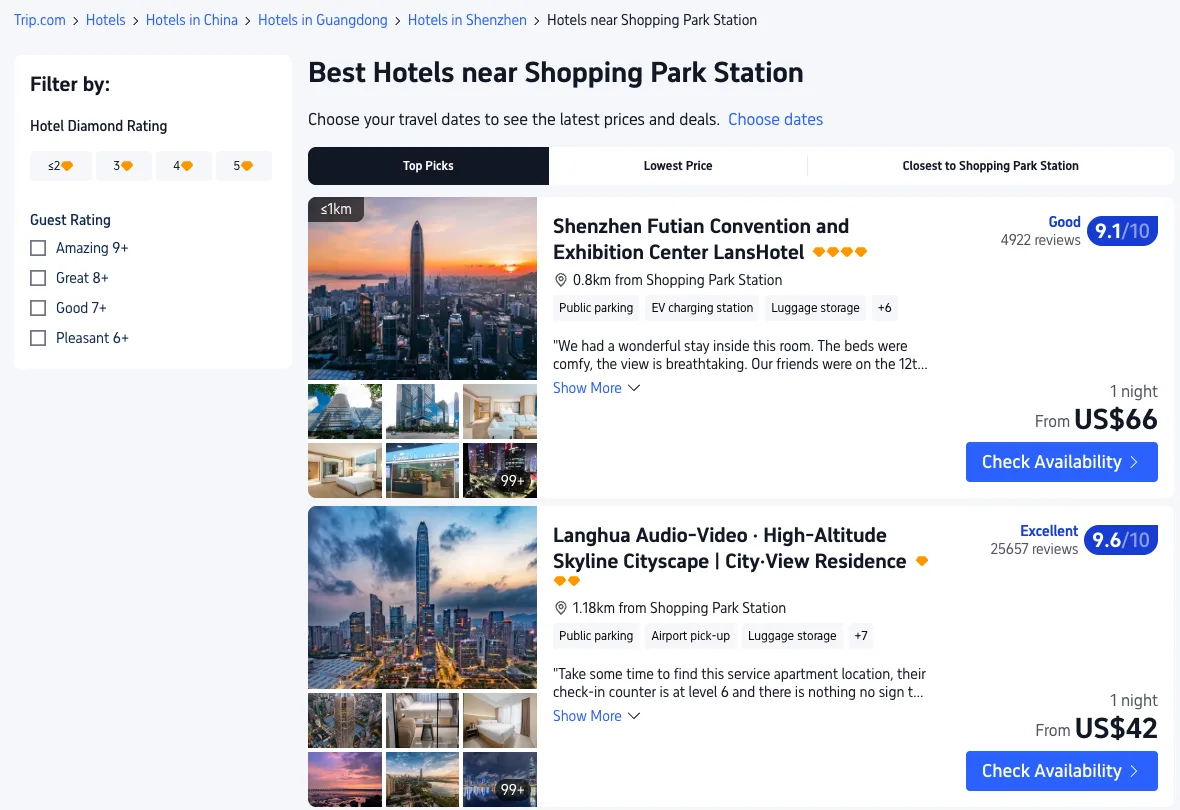Open Langhua 99+ photos thumbnail
This screenshot has width=1180, height=810.
pos(500,780)
